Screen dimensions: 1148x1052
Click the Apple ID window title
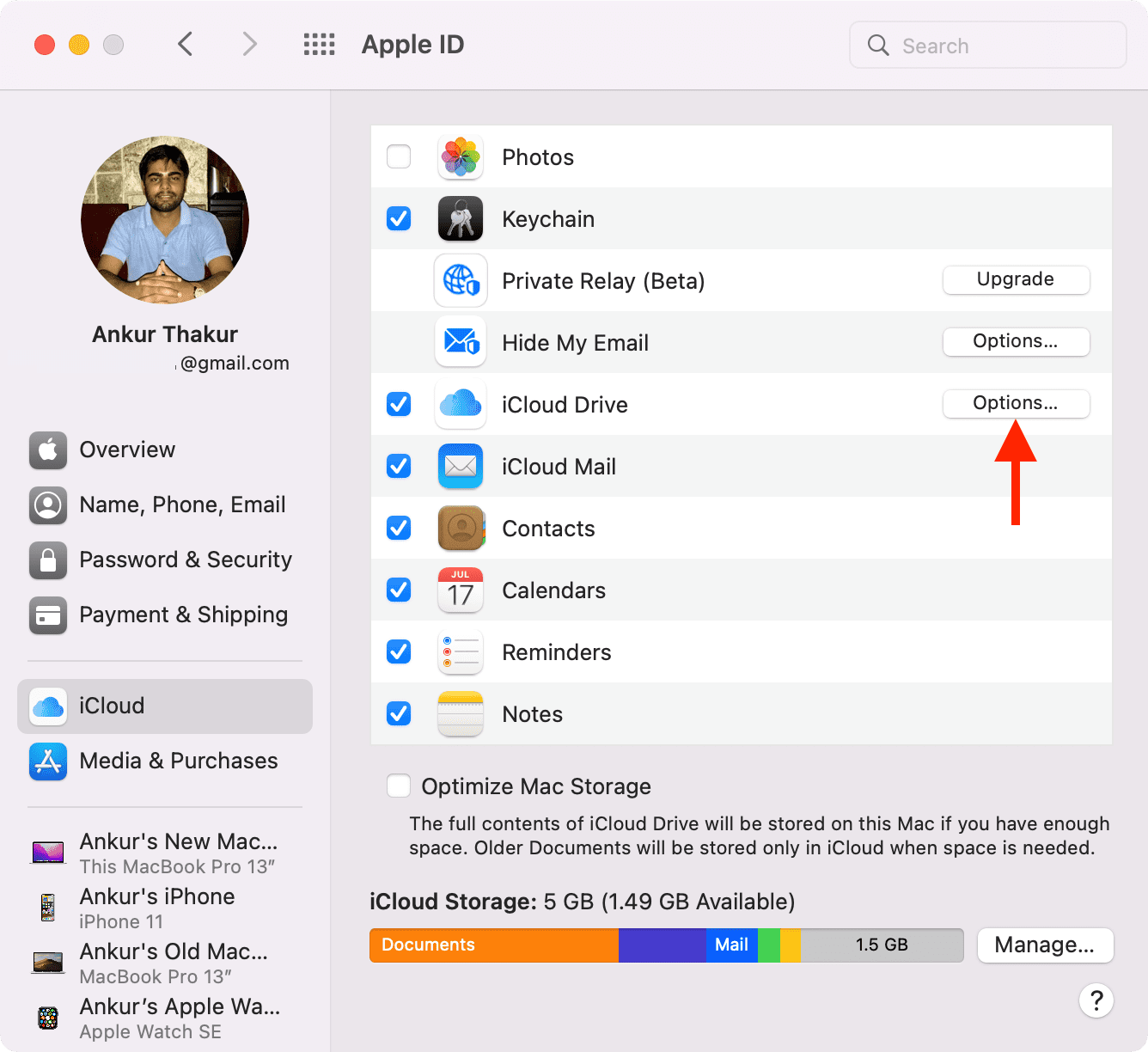[x=412, y=45]
